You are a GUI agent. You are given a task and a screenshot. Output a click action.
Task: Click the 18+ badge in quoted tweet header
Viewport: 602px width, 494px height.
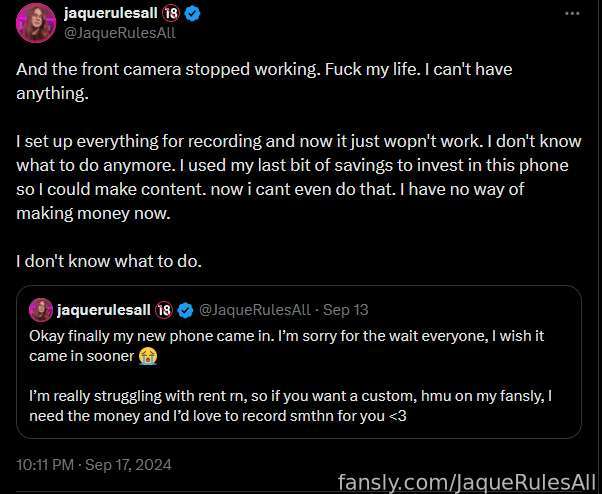pos(164,310)
